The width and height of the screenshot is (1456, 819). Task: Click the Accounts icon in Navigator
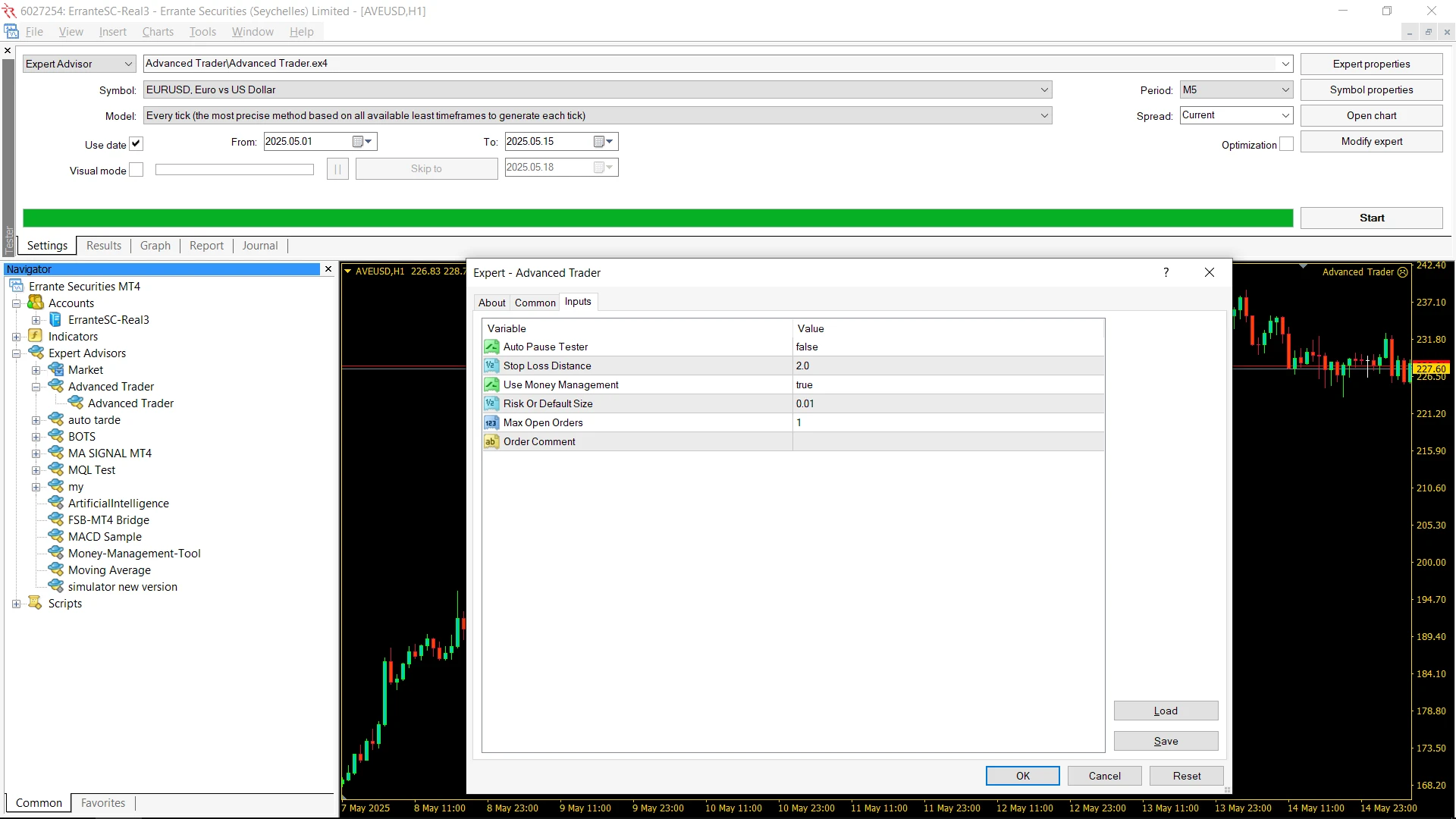(35, 303)
